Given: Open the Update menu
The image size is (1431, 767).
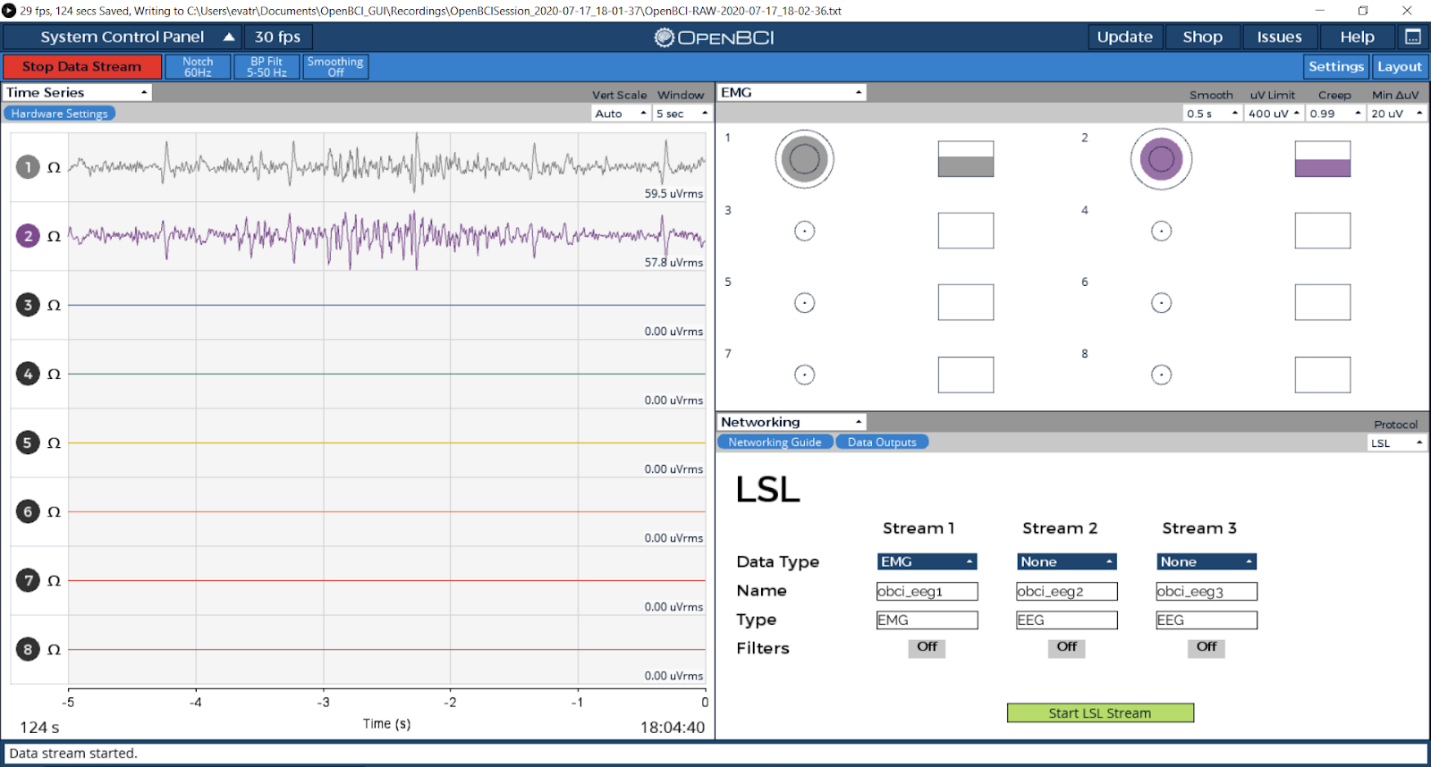Looking at the screenshot, I should point(1125,37).
